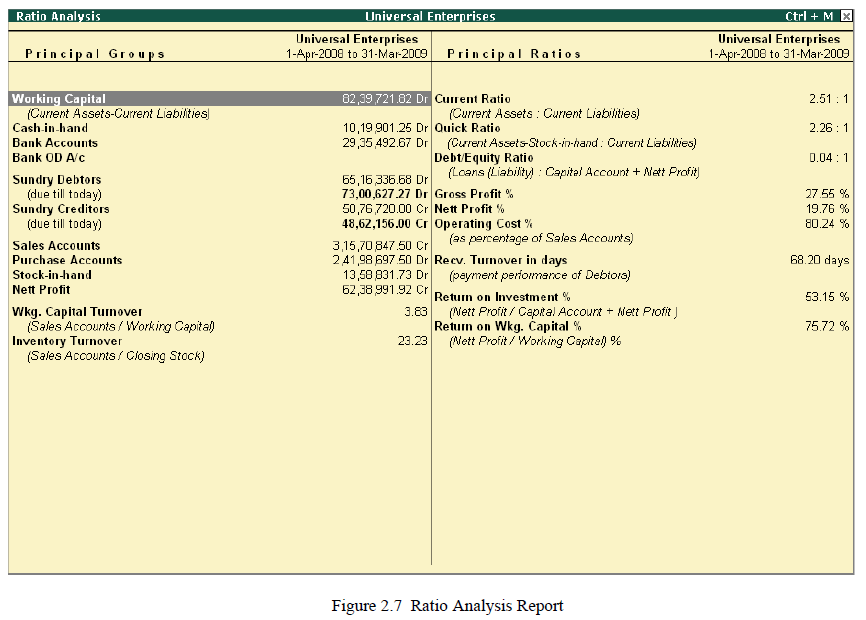
Task: Click the Universal Enterprises title bar text
Action: coord(430,16)
